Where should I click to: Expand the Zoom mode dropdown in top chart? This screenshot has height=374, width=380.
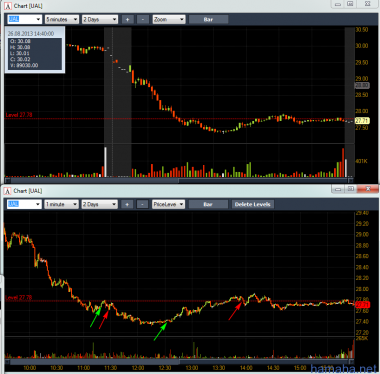(x=169, y=19)
